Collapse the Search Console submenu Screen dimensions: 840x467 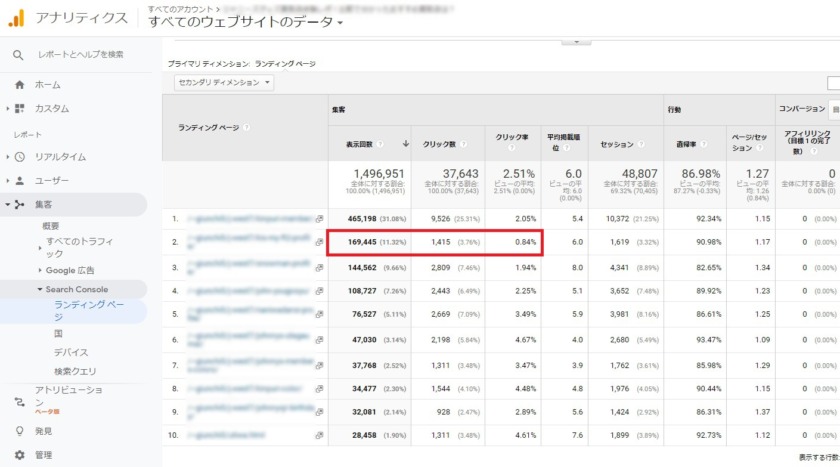pos(40,289)
